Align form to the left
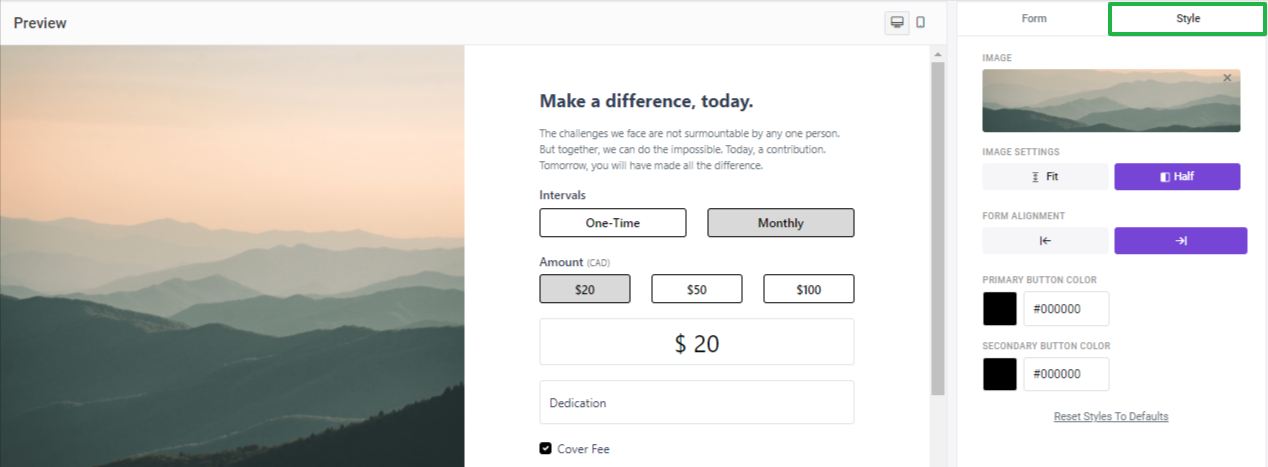 1045,241
